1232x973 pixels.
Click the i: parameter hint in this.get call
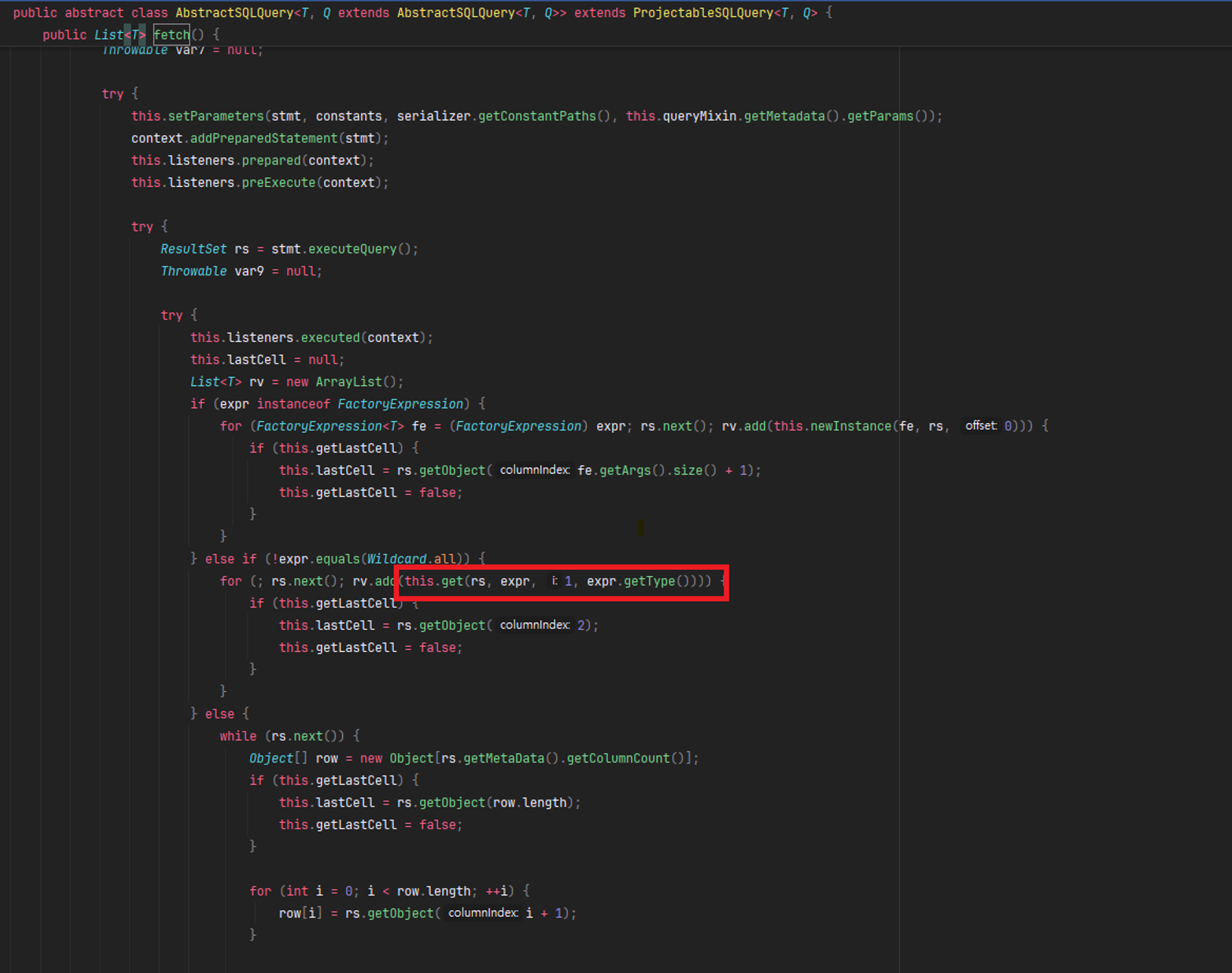(554, 581)
